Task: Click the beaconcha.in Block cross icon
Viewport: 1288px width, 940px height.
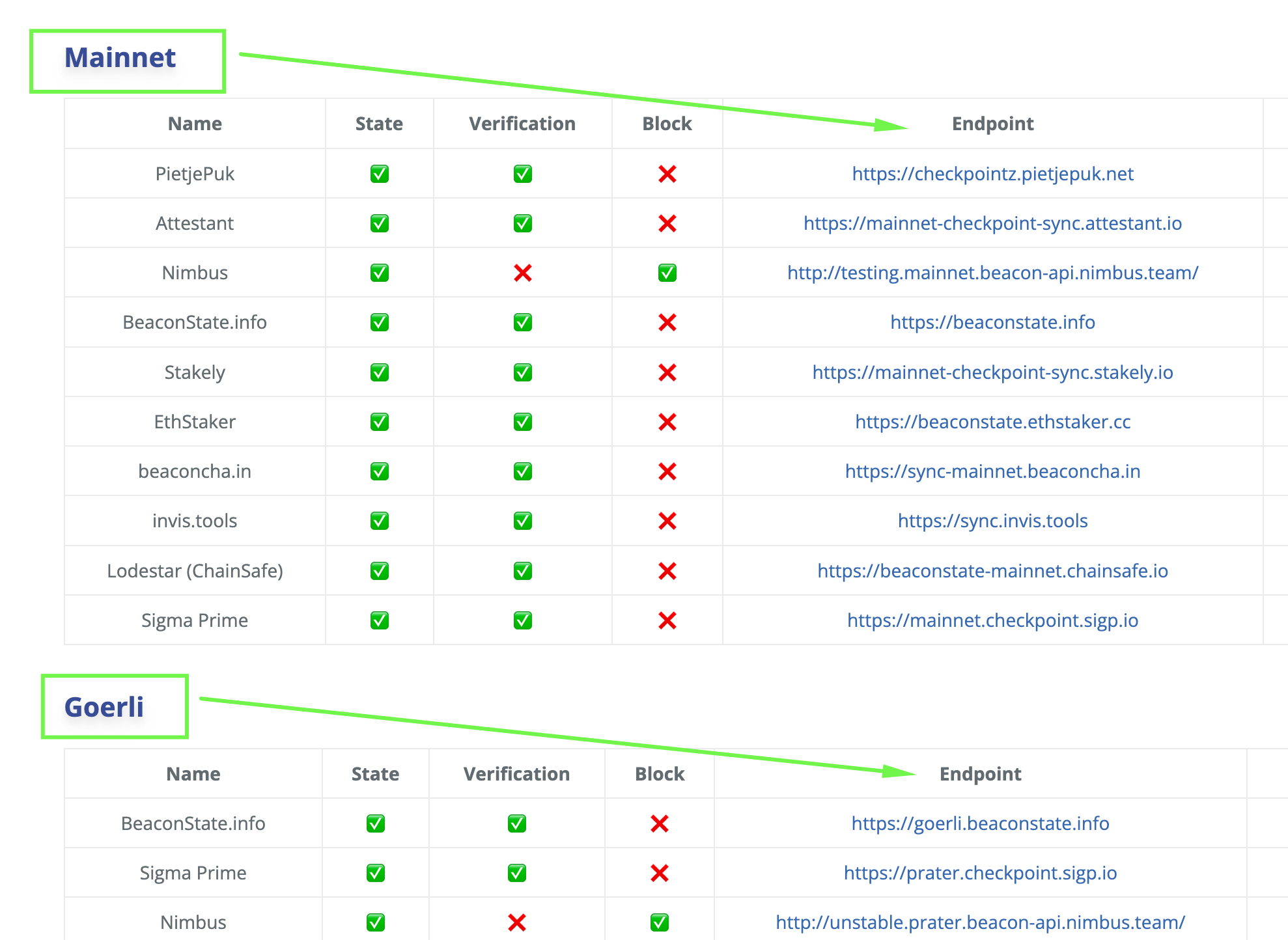Action: tap(667, 471)
